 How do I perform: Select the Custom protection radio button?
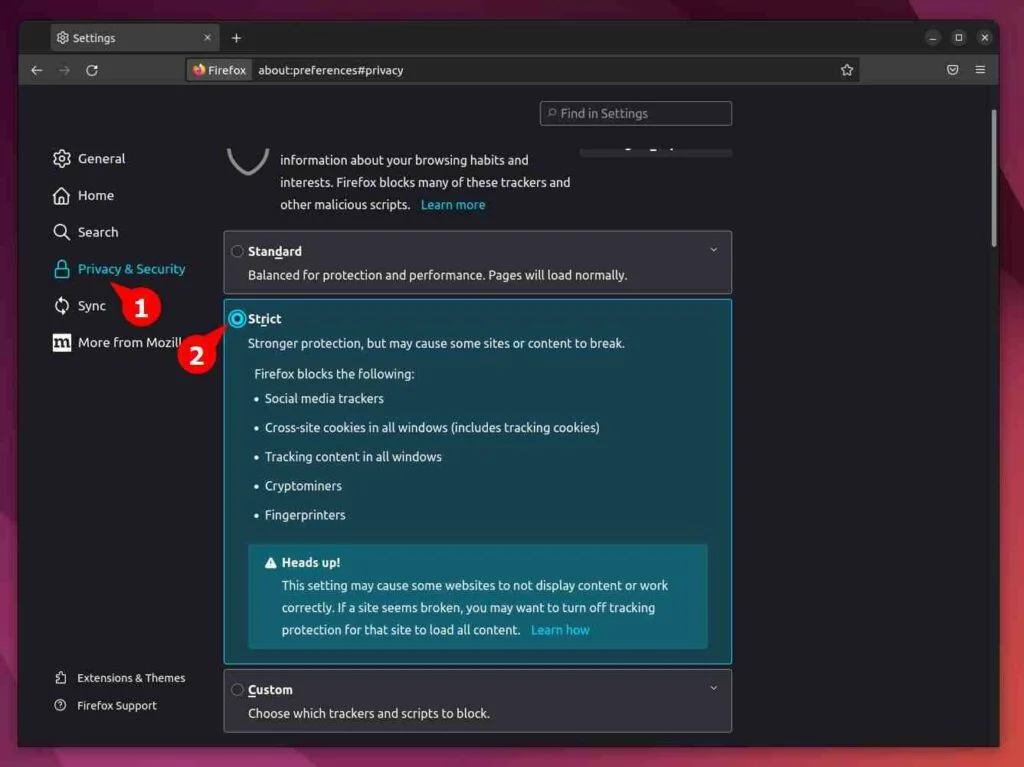point(237,689)
